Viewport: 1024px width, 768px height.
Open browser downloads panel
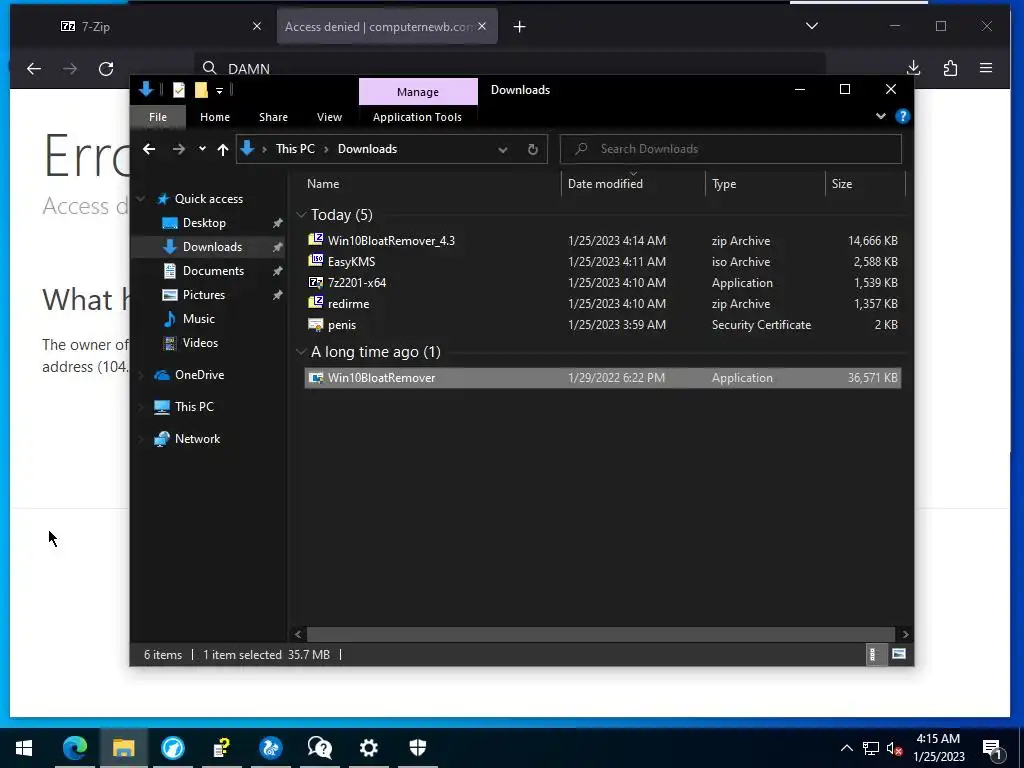coord(914,68)
